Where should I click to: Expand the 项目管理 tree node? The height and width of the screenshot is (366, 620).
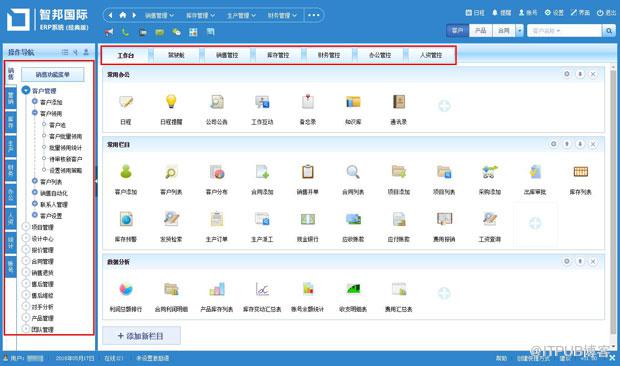[x=26, y=227]
